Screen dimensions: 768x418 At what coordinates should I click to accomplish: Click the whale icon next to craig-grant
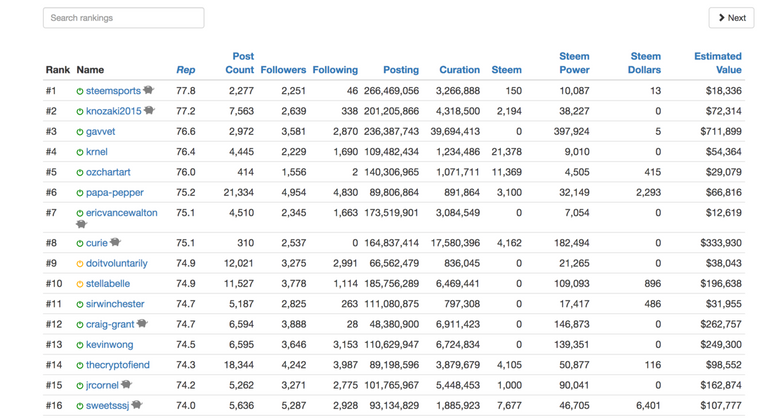142,323
